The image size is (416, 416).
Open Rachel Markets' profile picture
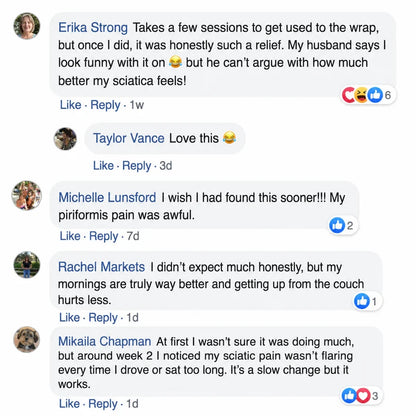click(27, 265)
